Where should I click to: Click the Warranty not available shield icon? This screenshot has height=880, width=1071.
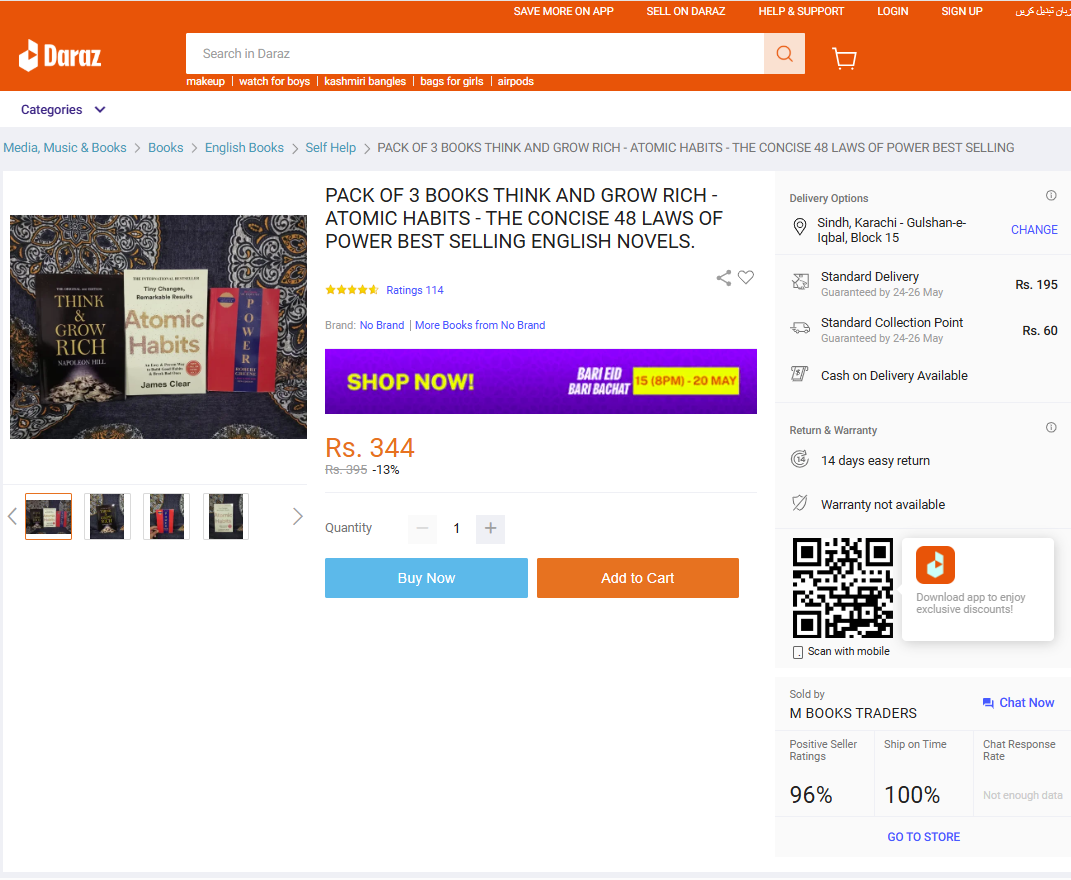click(799, 503)
